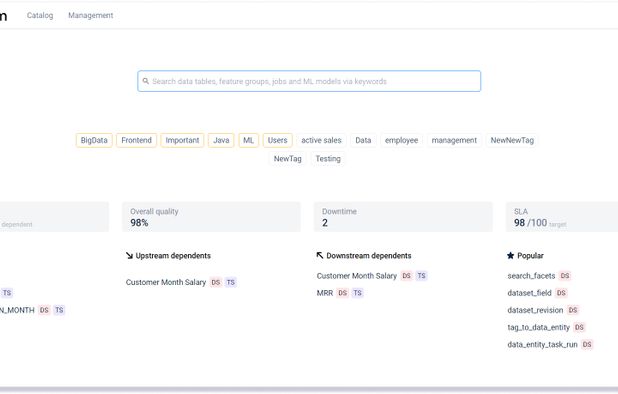Open the MRR entity link
The width and height of the screenshot is (618, 394).
[x=325, y=293]
